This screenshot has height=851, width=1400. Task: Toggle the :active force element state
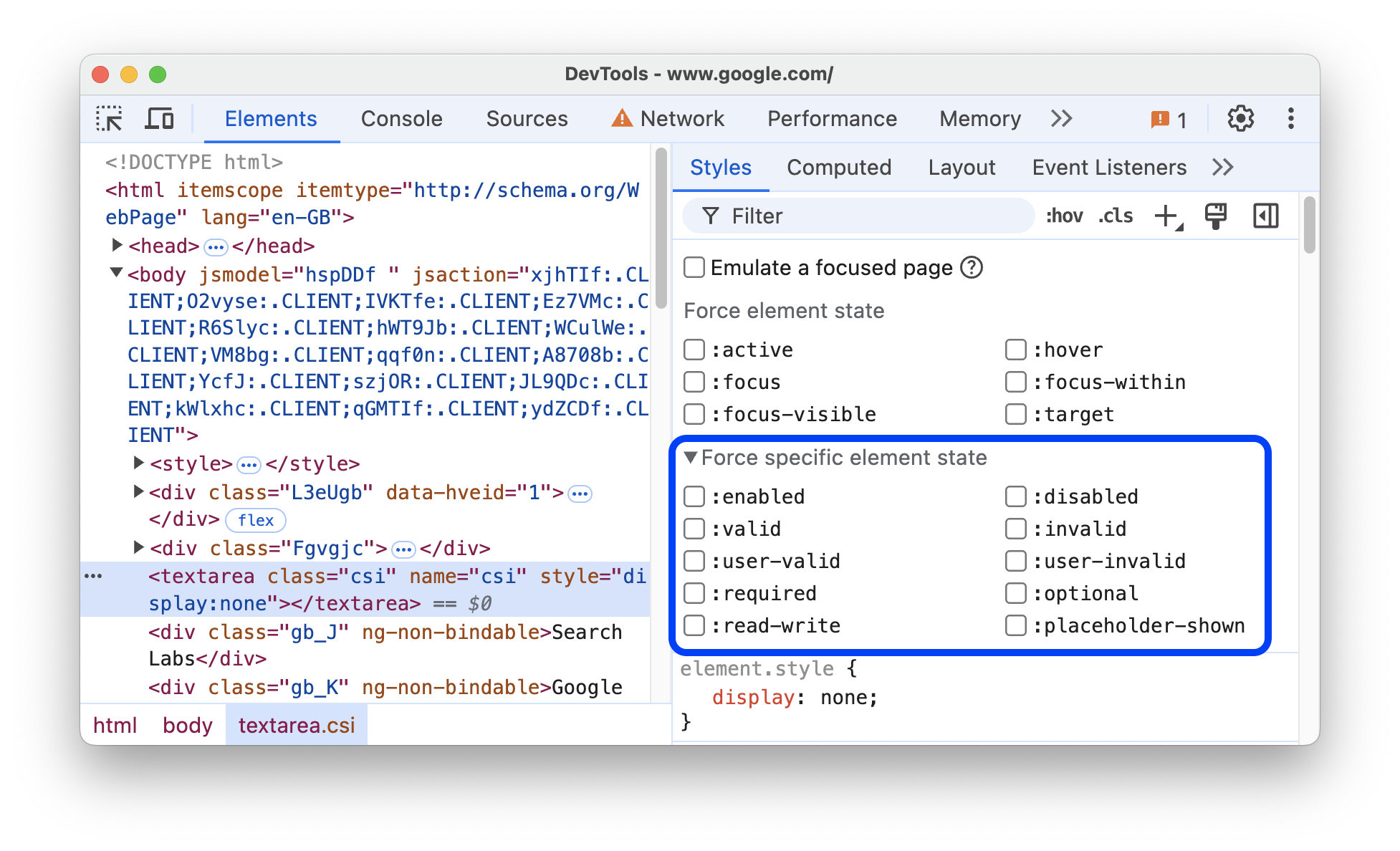697,349
